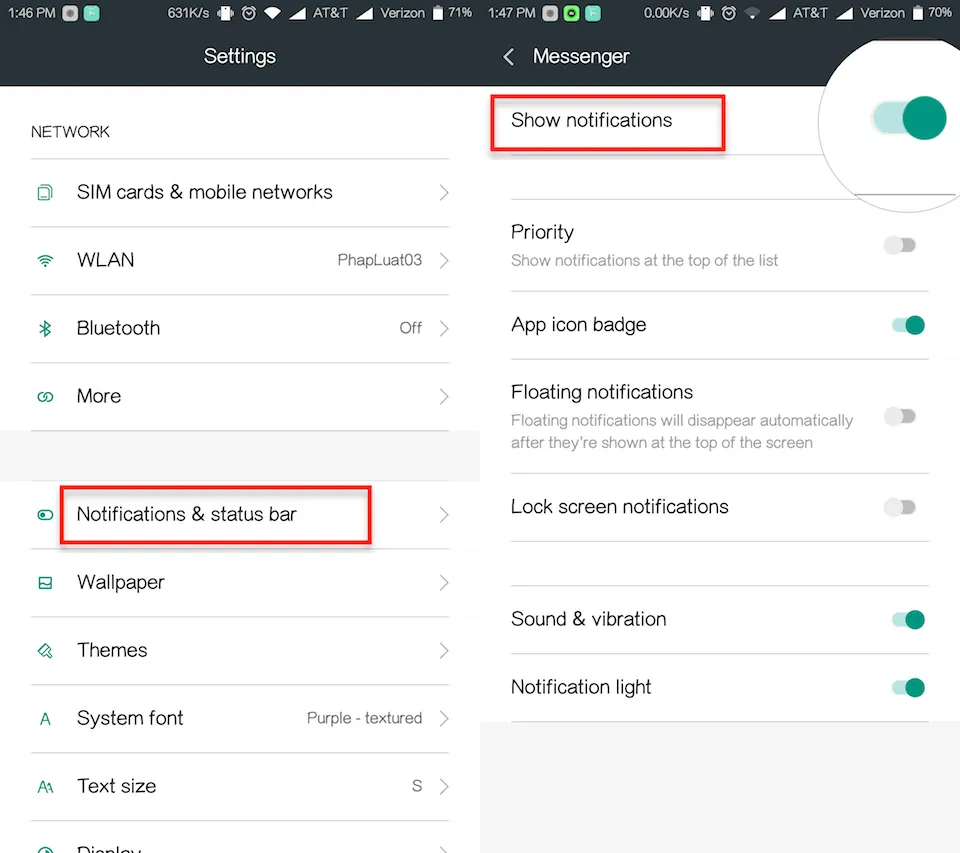Tap the More link icon
Viewport: 960px width, 853px height.
(45, 397)
